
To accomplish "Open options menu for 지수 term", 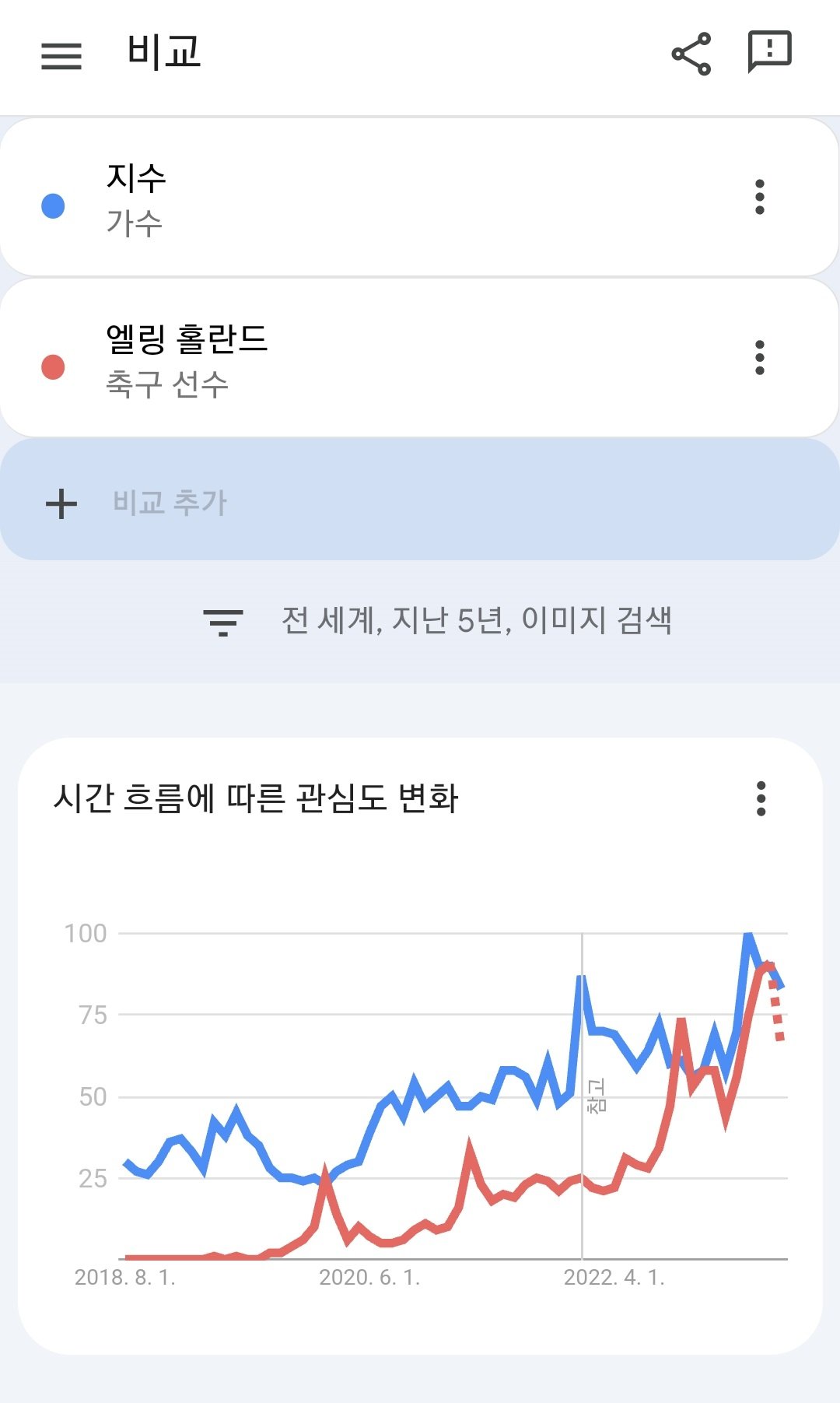I will (760, 197).
